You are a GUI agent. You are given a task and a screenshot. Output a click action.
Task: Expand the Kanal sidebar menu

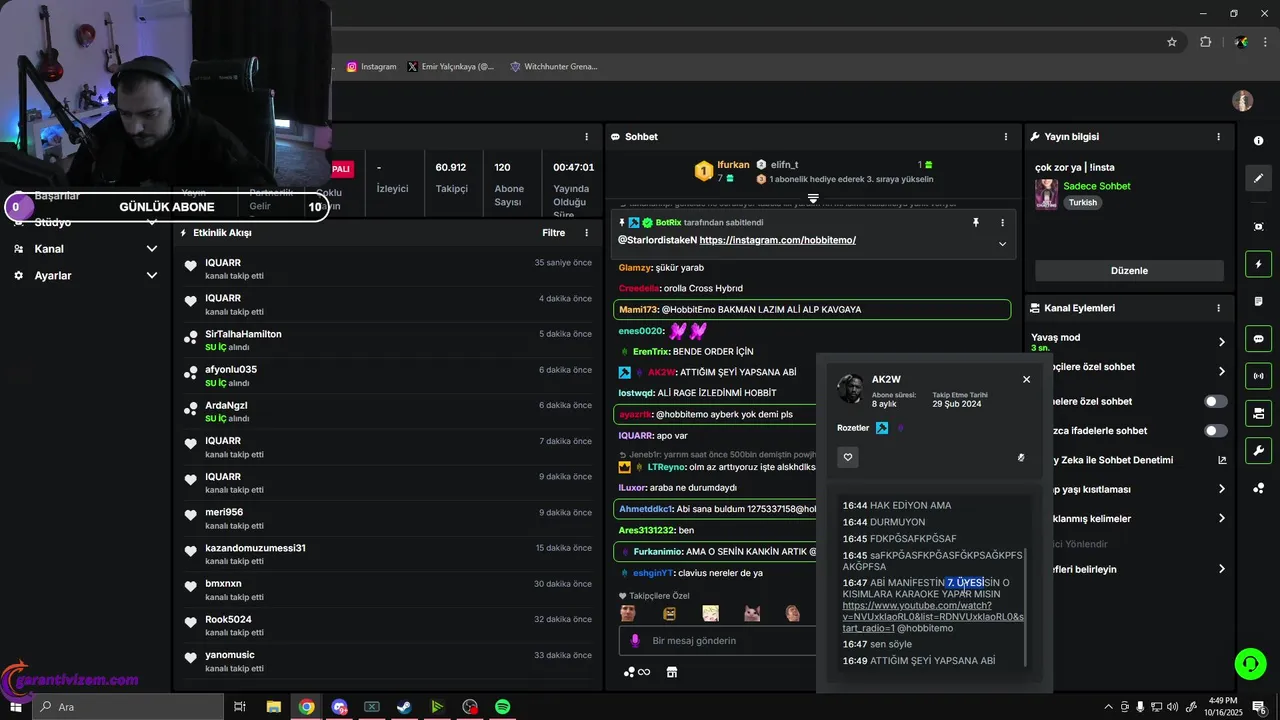(x=152, y=249)
